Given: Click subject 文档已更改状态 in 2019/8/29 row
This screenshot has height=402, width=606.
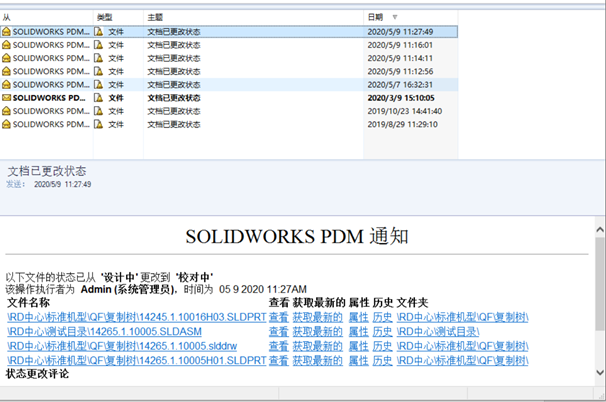Looking at the screenshot, I should click(174, 124).
